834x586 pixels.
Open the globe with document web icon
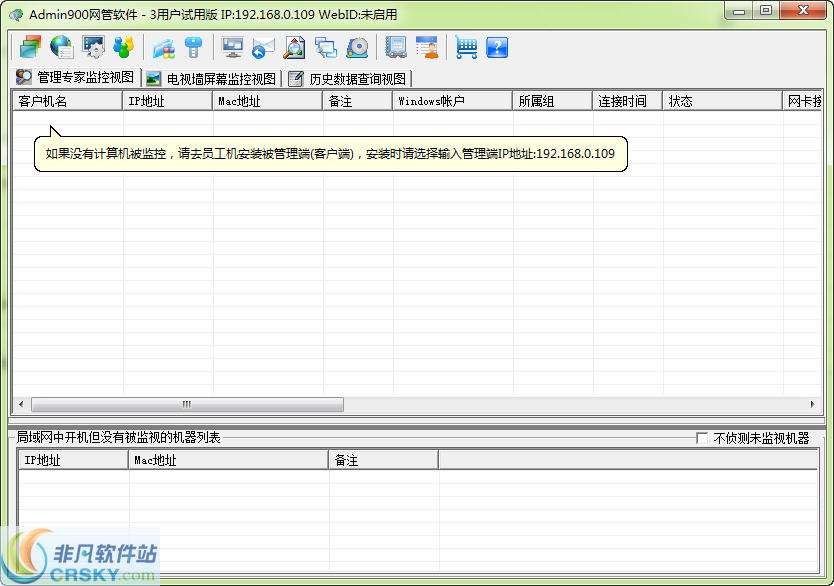point(62,47)
